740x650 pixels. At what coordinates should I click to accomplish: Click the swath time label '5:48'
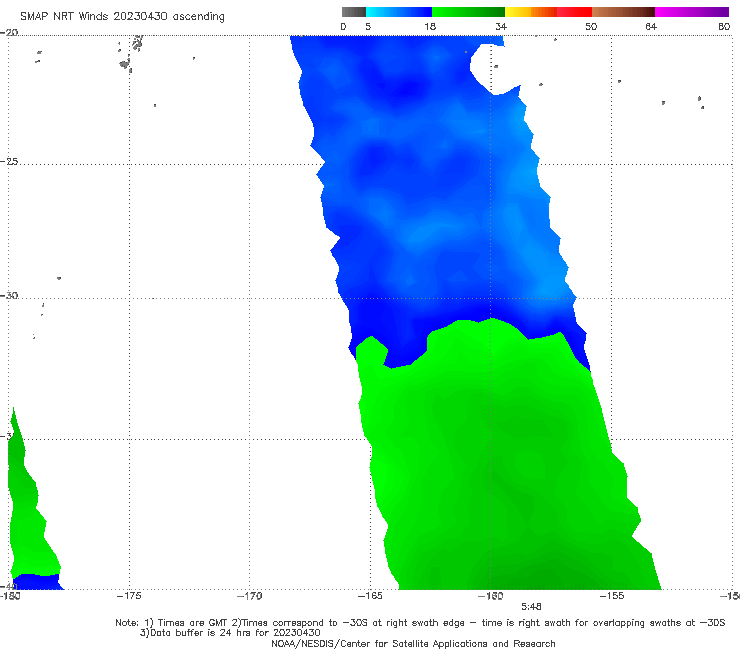[x=531, y=607]
